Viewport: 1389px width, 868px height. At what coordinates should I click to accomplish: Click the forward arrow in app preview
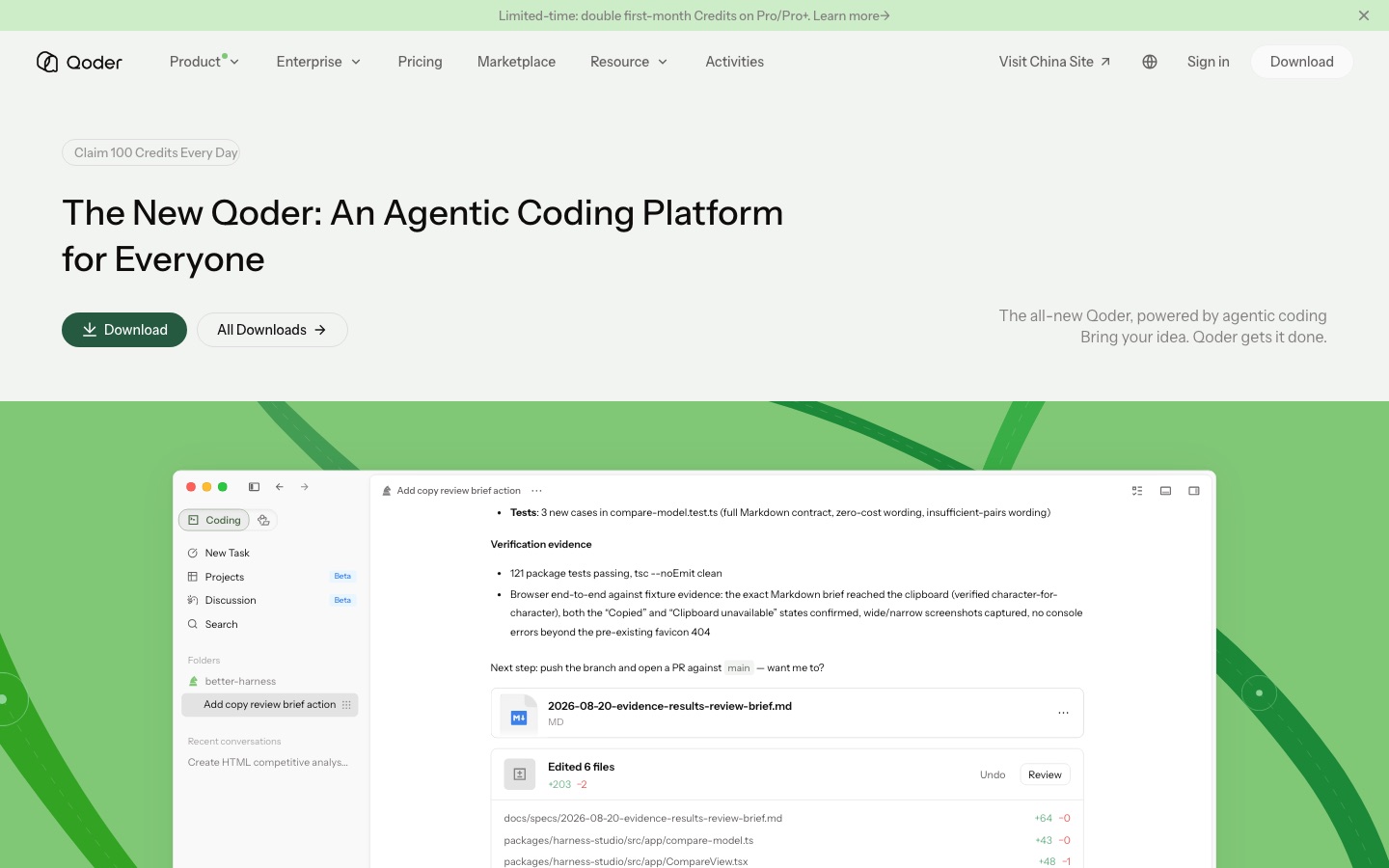tap(304, 487)
